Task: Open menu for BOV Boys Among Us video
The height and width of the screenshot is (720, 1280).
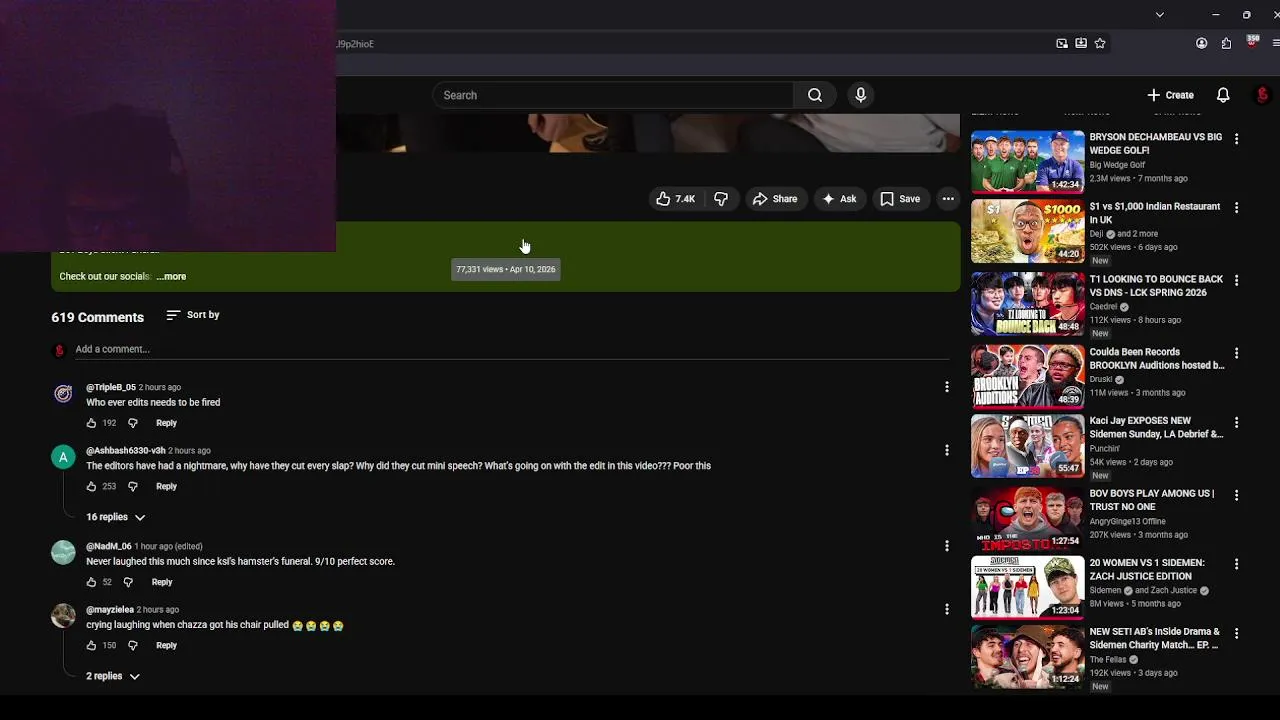Action: click(x=1236, y=495)
